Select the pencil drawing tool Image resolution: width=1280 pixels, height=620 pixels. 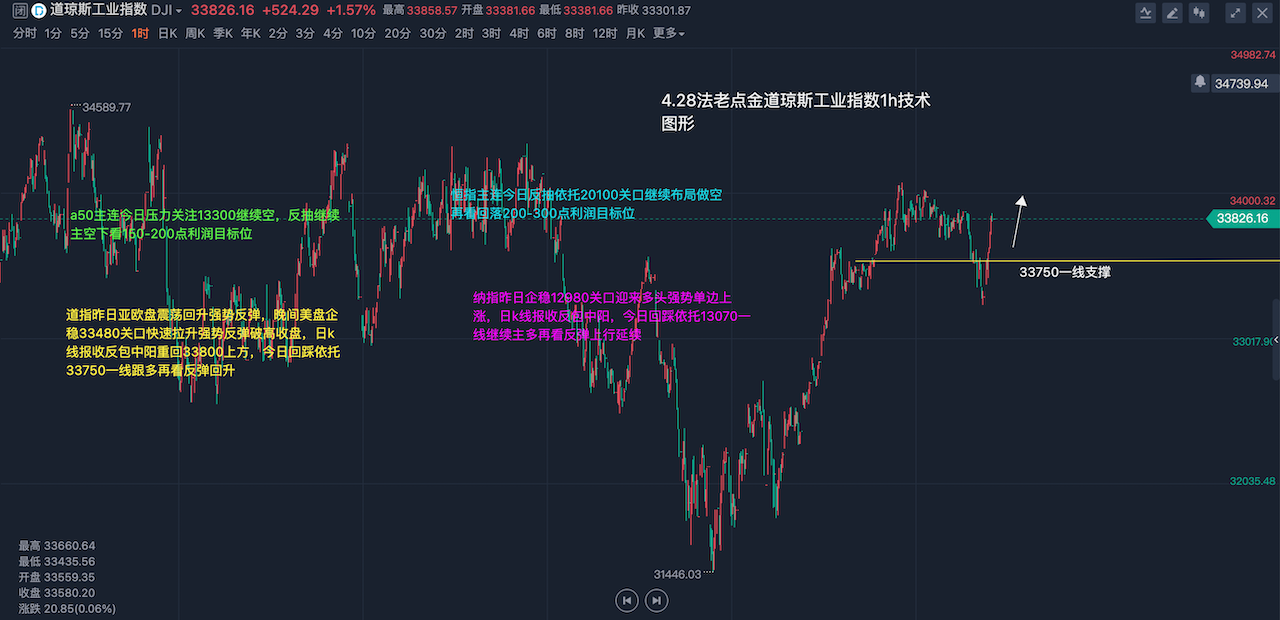pyautogui.click(x=1171, y=13)
